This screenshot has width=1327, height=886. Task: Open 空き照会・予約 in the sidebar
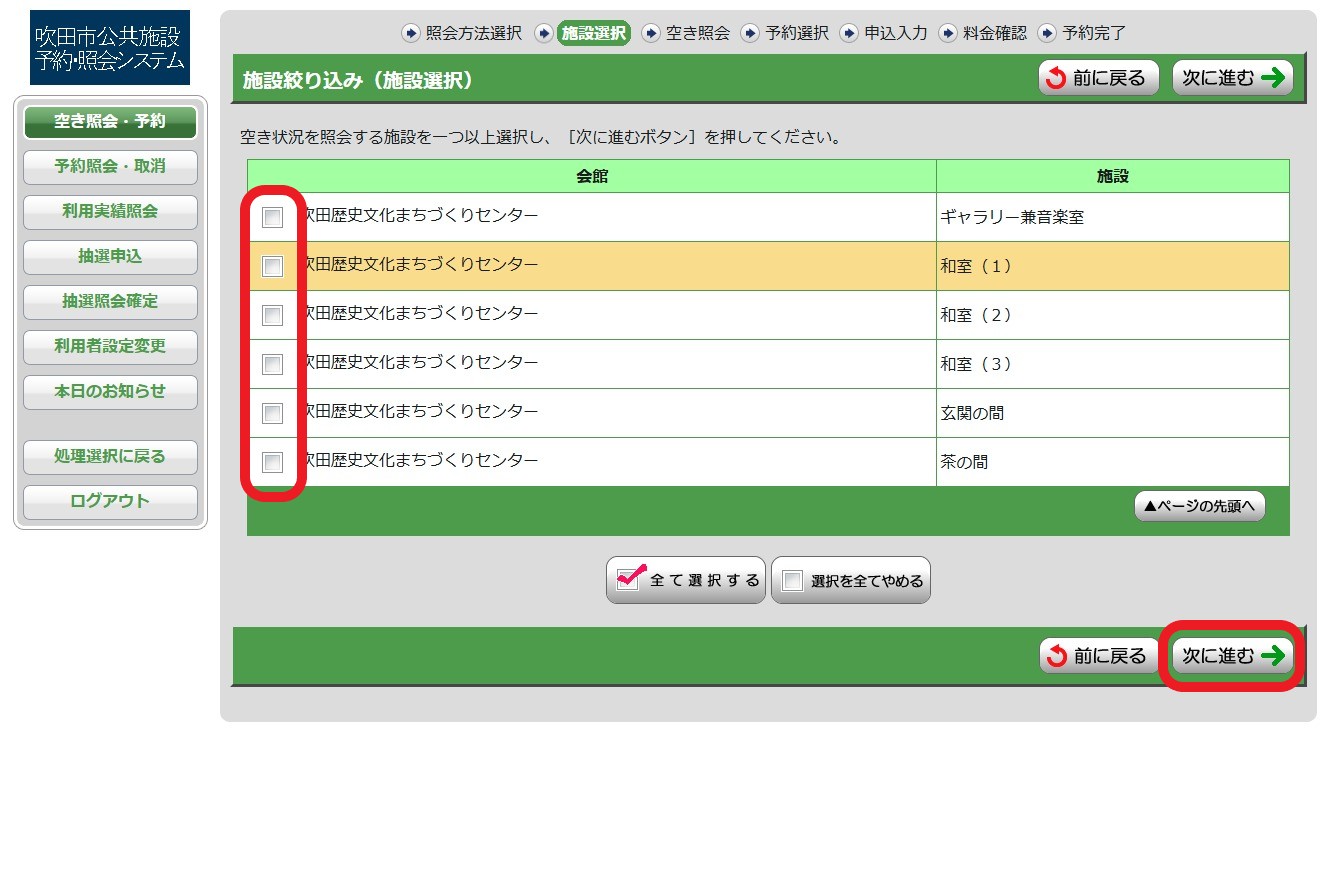coord(110,122)
